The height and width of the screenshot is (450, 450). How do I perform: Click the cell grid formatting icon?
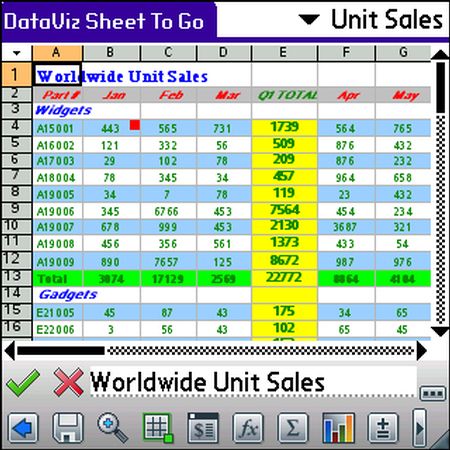point(158,428)
